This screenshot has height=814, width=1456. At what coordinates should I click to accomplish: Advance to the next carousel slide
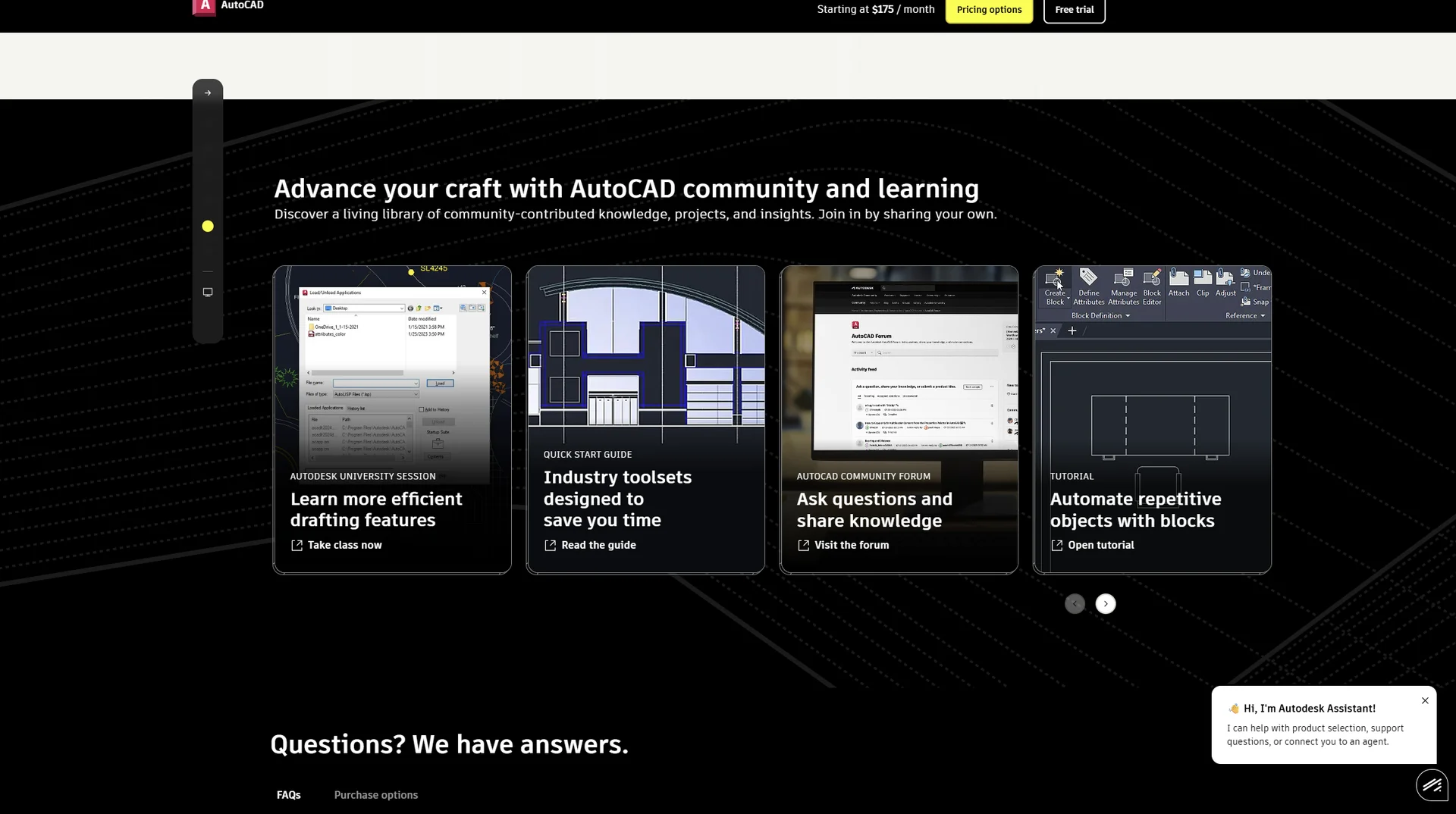1106,604
